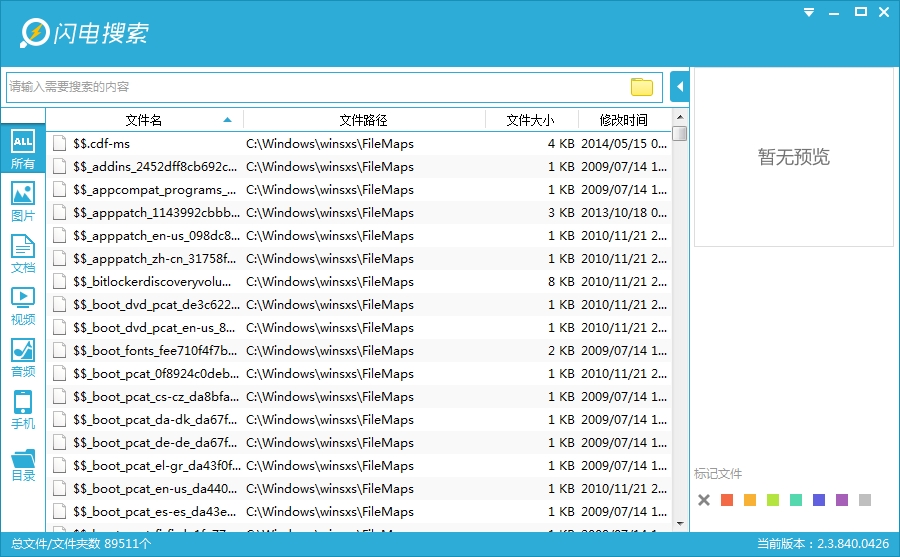Switch to 目录 (Directory) category
The width and height of the screenshot is (900, 557).
point(22,460)
